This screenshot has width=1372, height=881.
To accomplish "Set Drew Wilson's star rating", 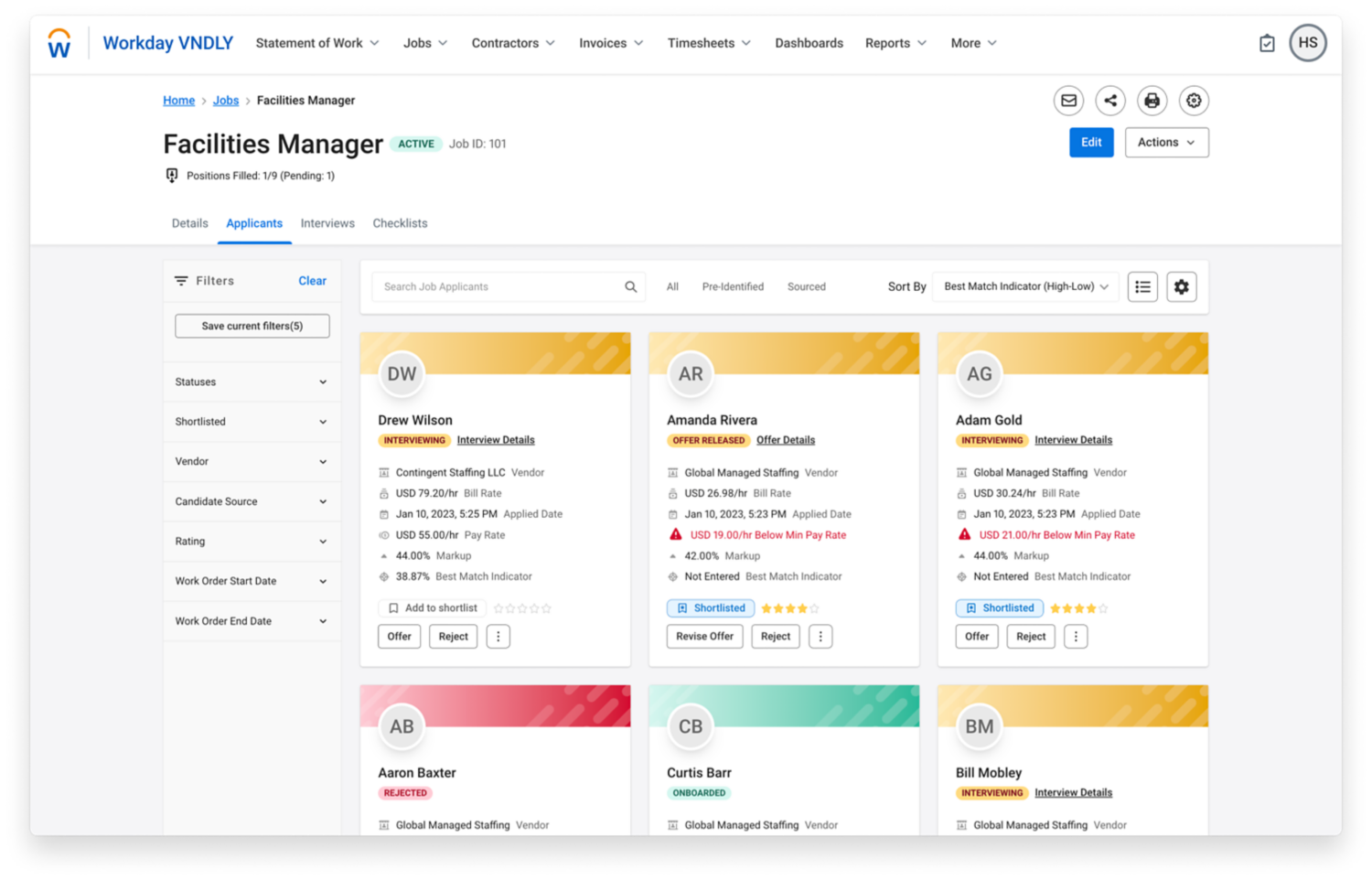I will point(522,608).
